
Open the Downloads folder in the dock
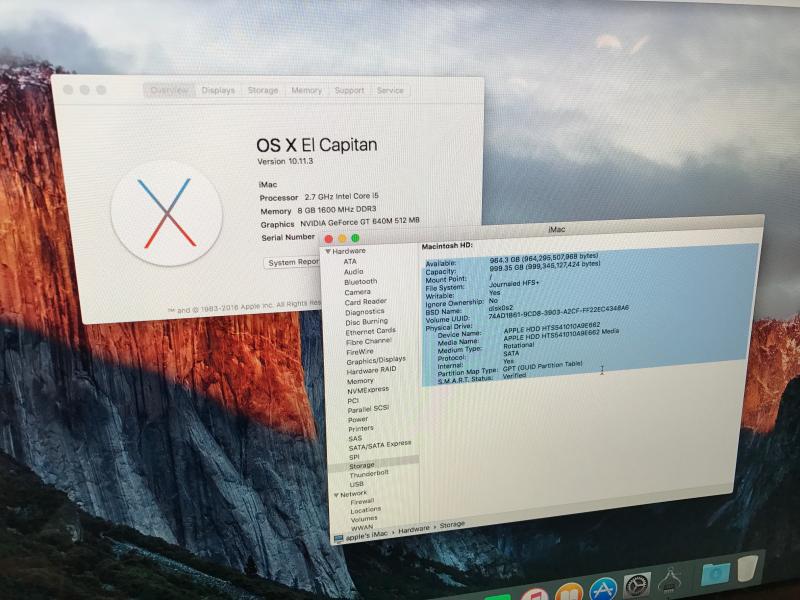715,574
